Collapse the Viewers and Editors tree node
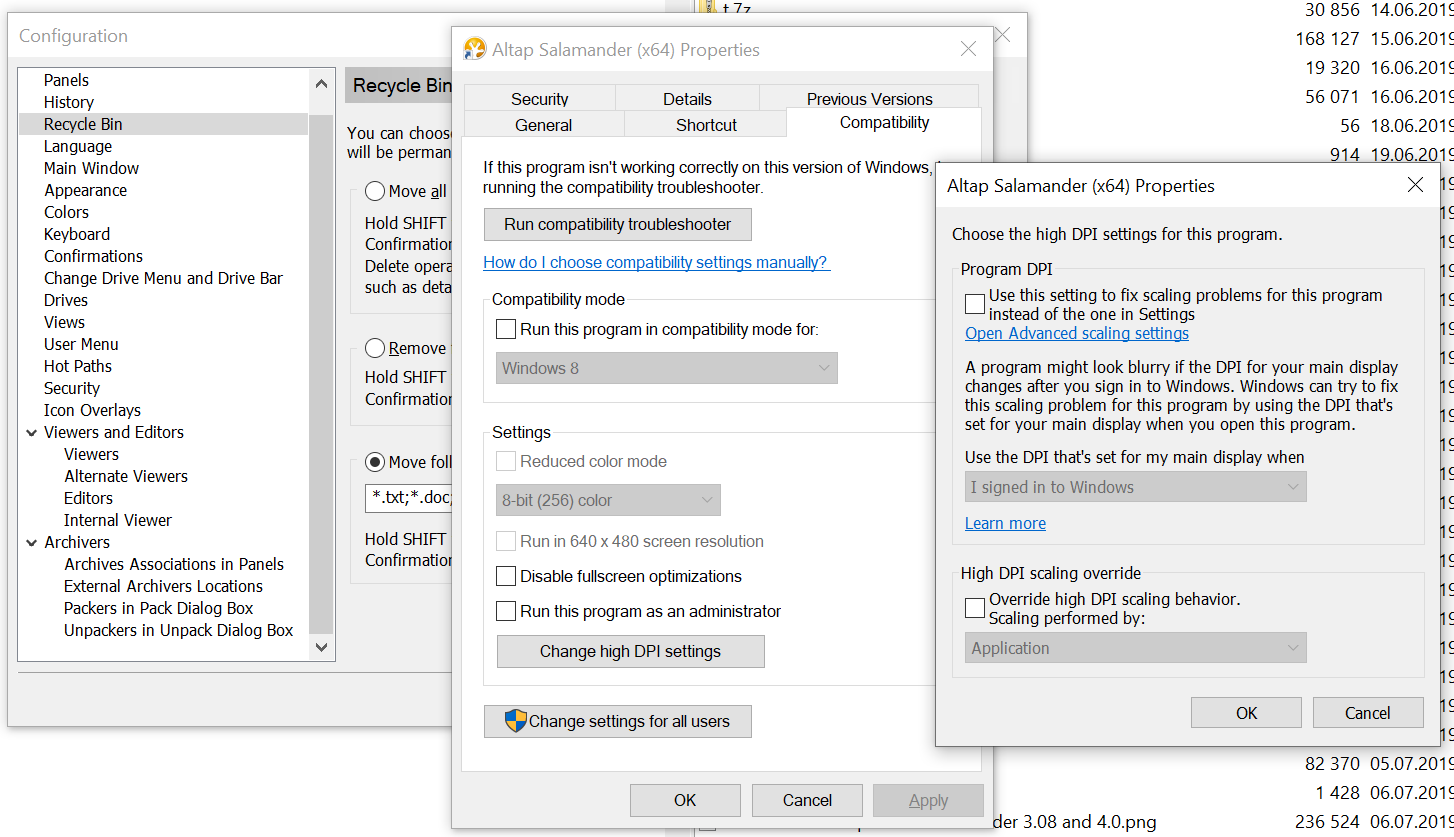The height and width of the screenshot is (837, 1454). click(31, 433)
